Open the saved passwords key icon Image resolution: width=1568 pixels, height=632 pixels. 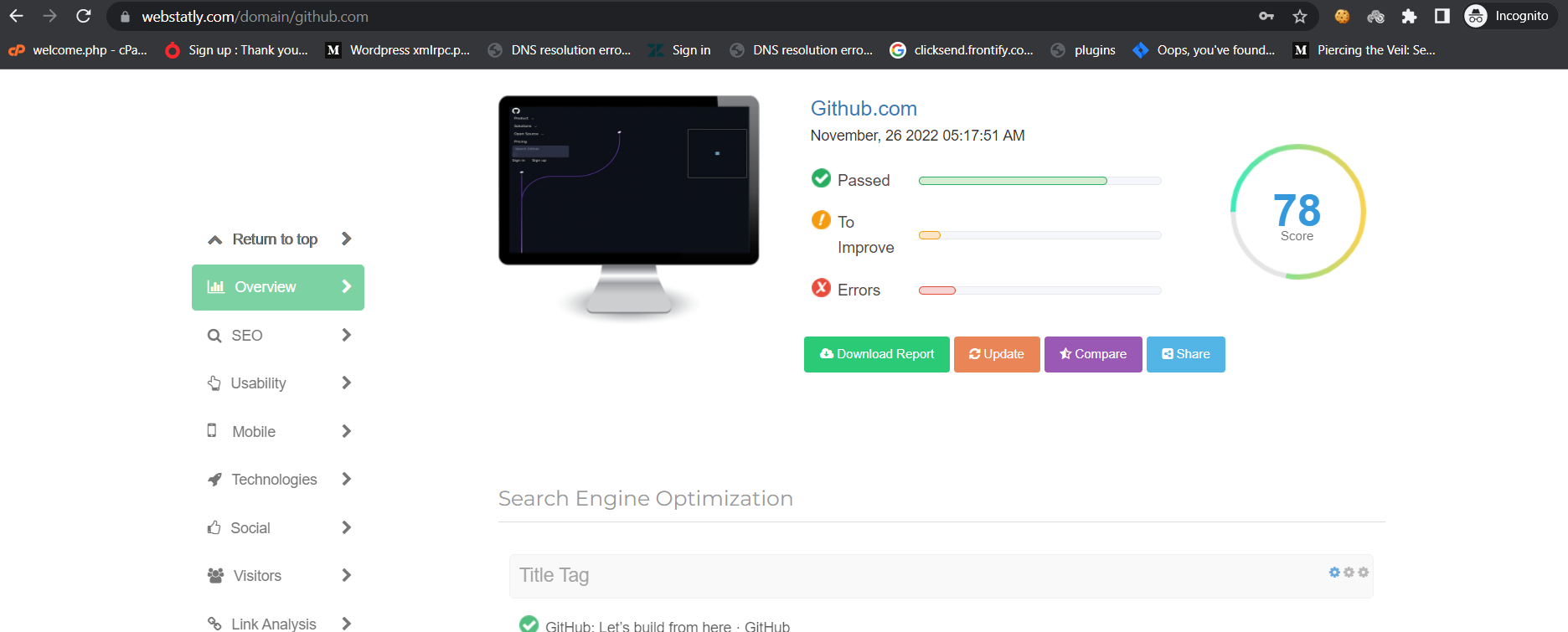[1266, 16]
